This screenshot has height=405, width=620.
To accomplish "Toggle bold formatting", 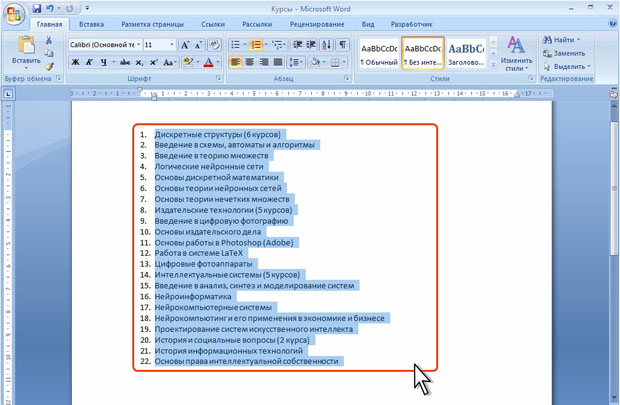I will (x=76, y=62).
